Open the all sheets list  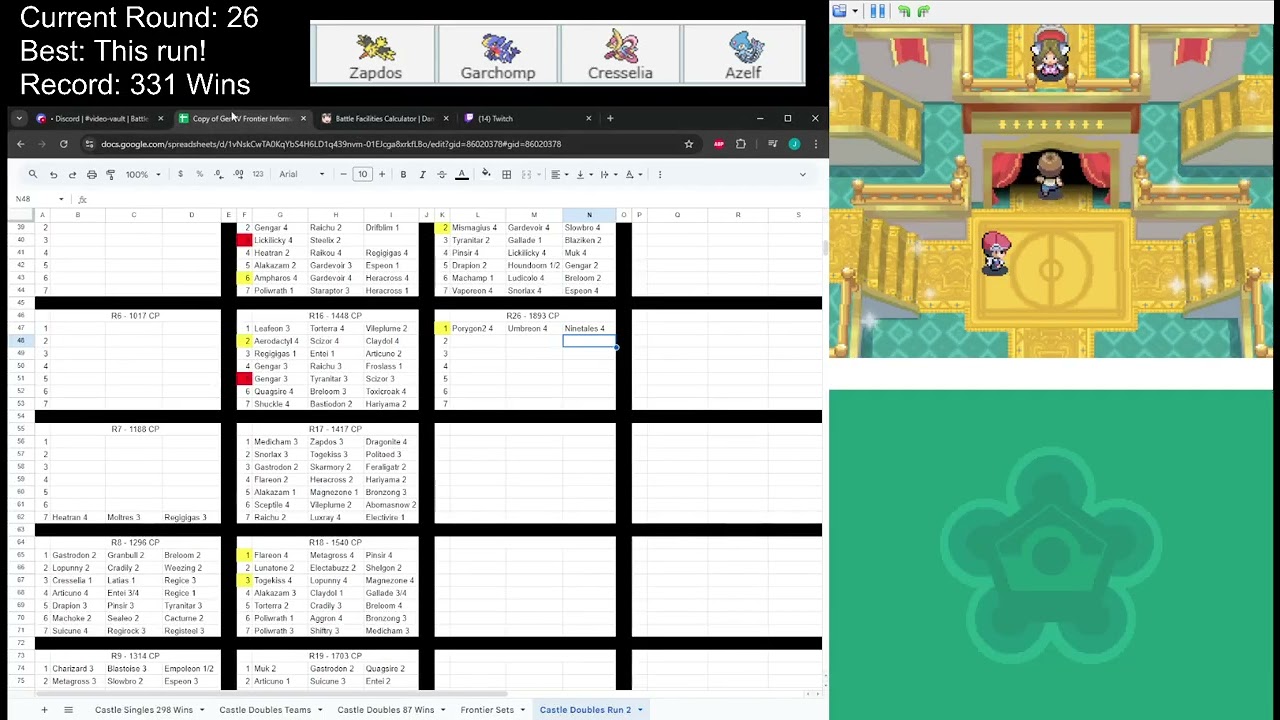[x=68, y=710]
